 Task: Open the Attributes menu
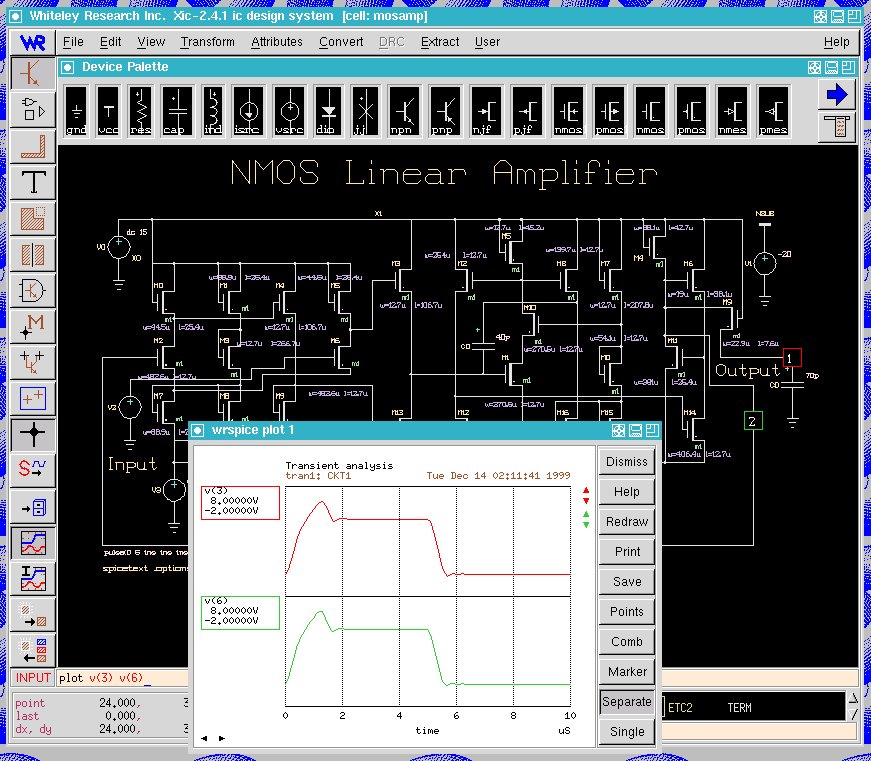pos(277,42)
